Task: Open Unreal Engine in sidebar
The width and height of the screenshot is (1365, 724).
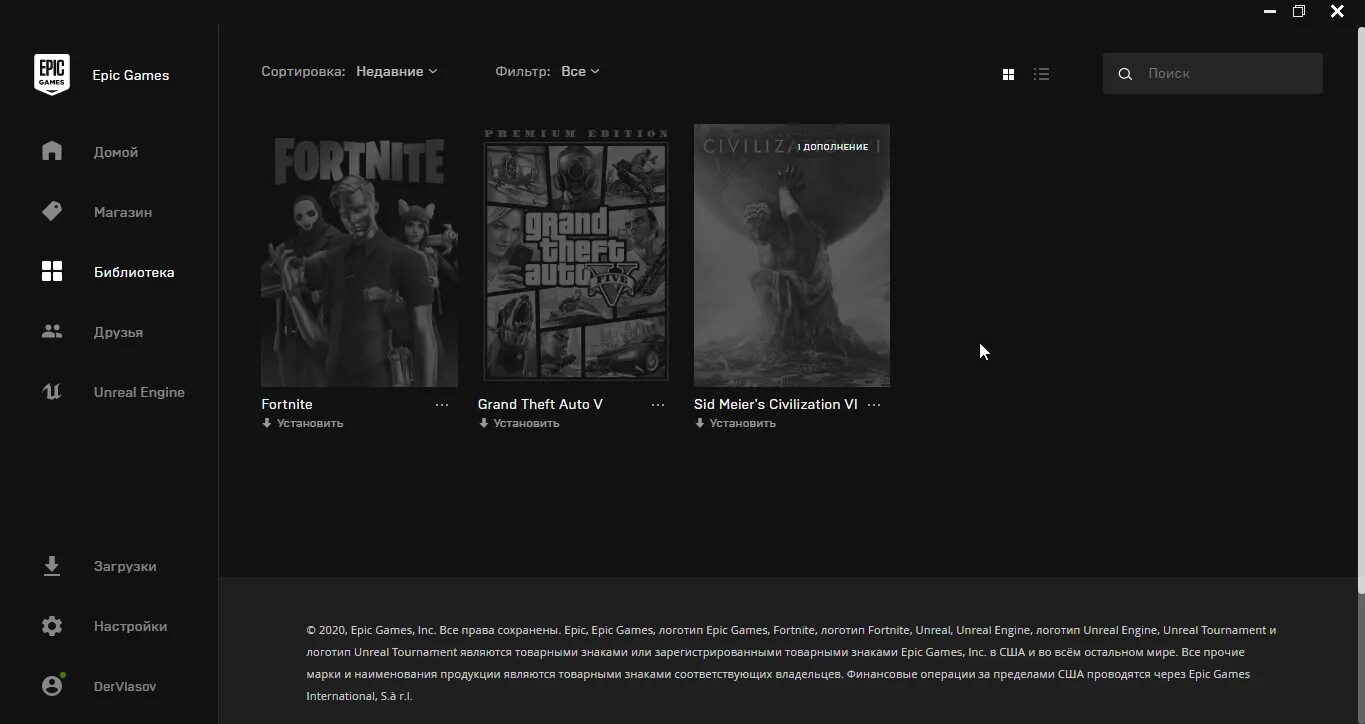Action: click(139, 392)
